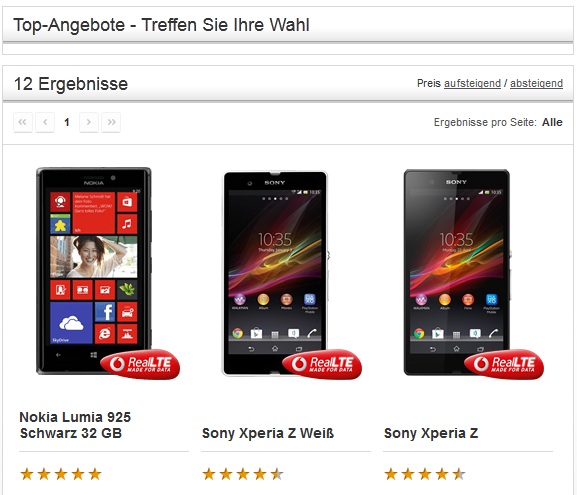
Task: Sort price descending via absteigend link
Action: [536, 84]
